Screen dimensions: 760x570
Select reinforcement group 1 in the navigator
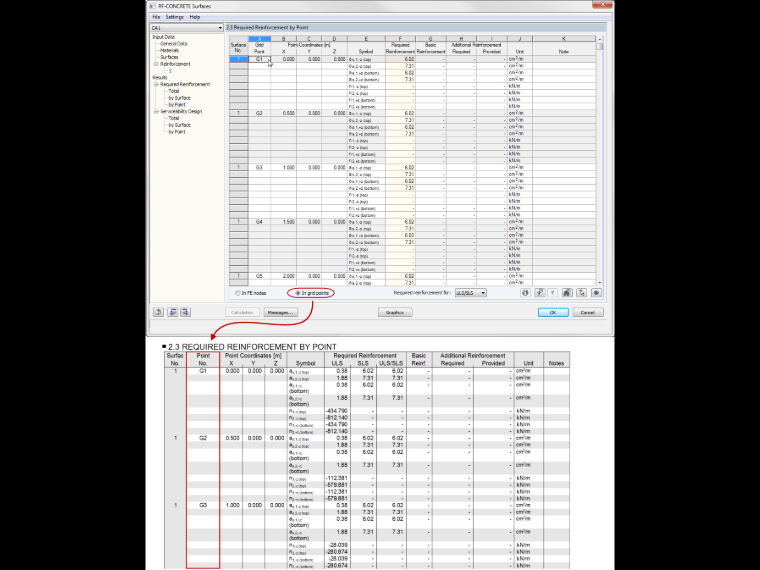click(170, 71)
